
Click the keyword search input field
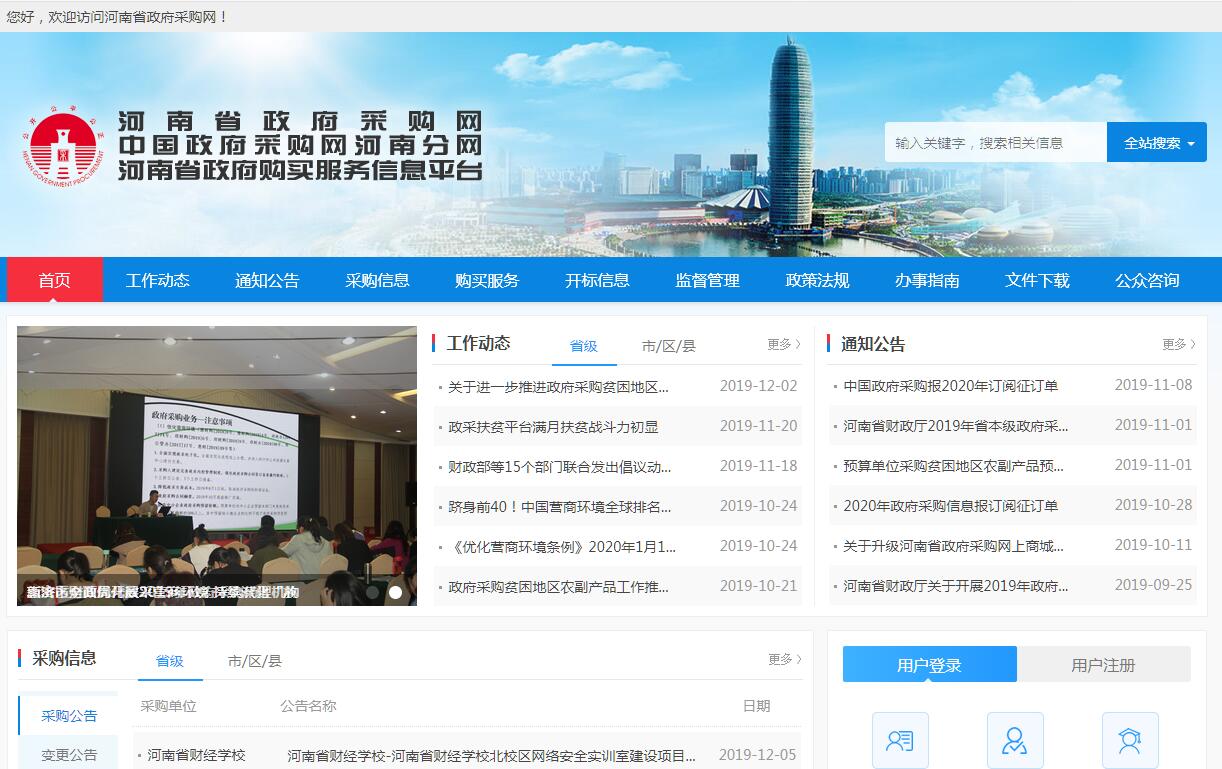click(994, 143)
